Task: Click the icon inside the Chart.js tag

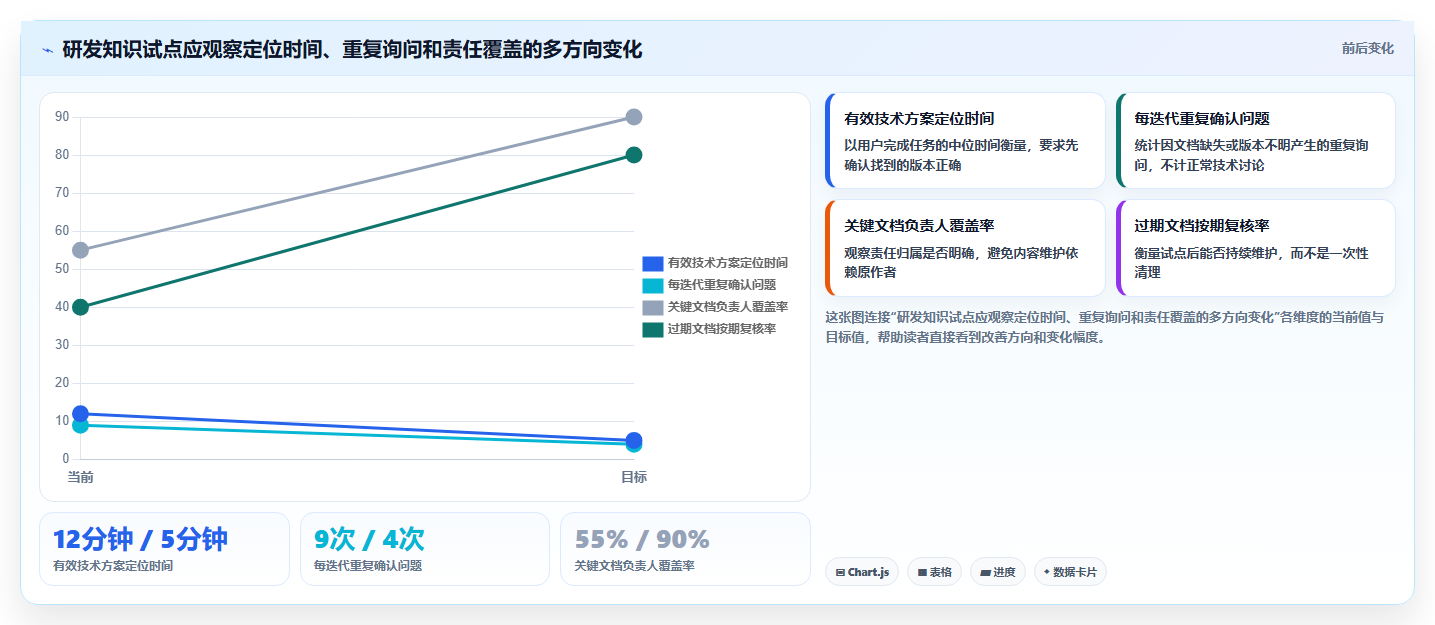Action: point(840,573)
